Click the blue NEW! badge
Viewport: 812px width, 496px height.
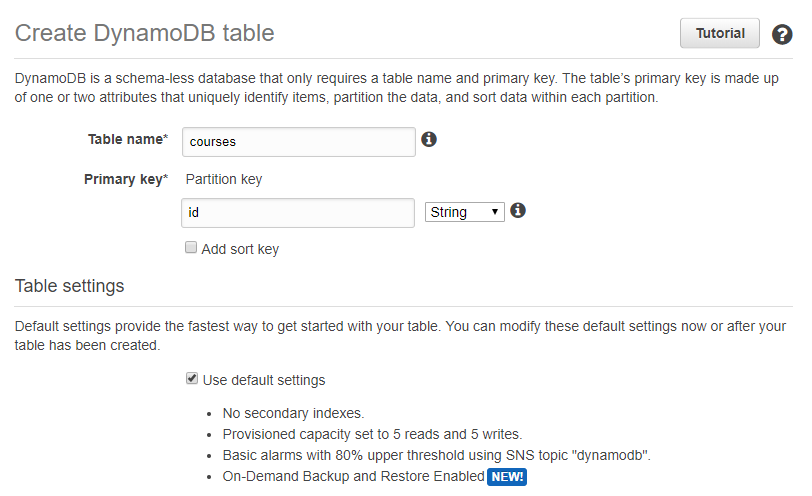[507, 476]
